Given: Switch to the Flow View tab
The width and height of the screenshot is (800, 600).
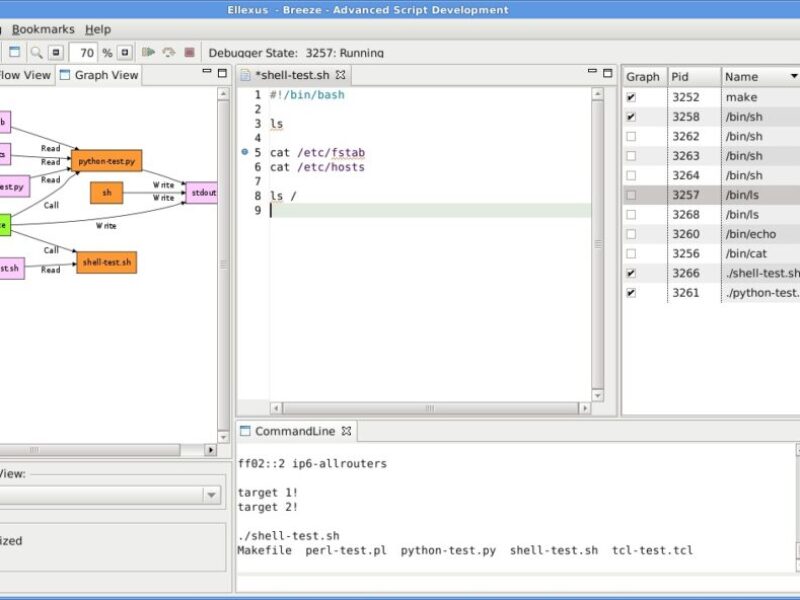Looking at the screenshot, I should (25, 73).
